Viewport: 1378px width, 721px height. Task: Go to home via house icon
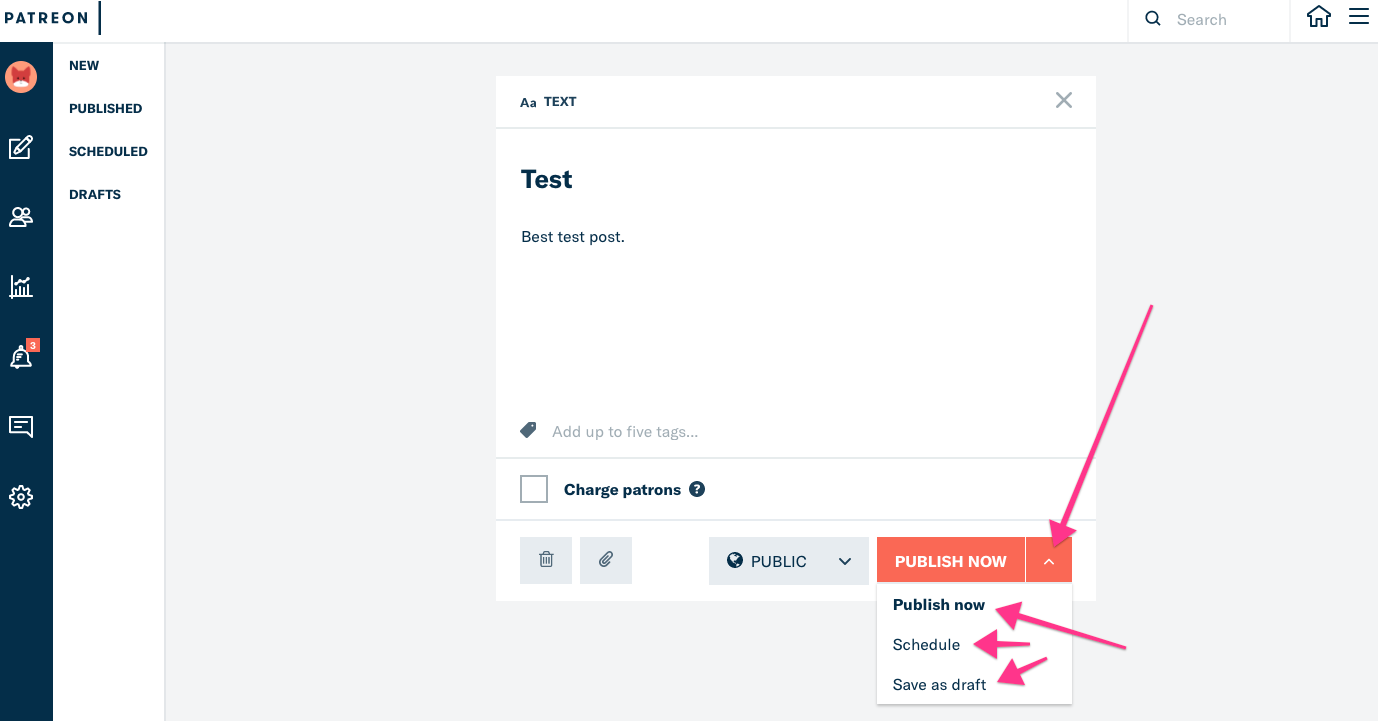click(1319, 18)
